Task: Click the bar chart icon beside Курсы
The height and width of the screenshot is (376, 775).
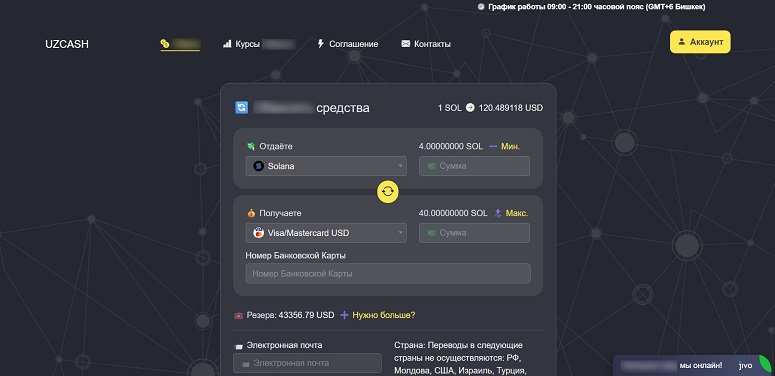Action: (x=227, y=44)
